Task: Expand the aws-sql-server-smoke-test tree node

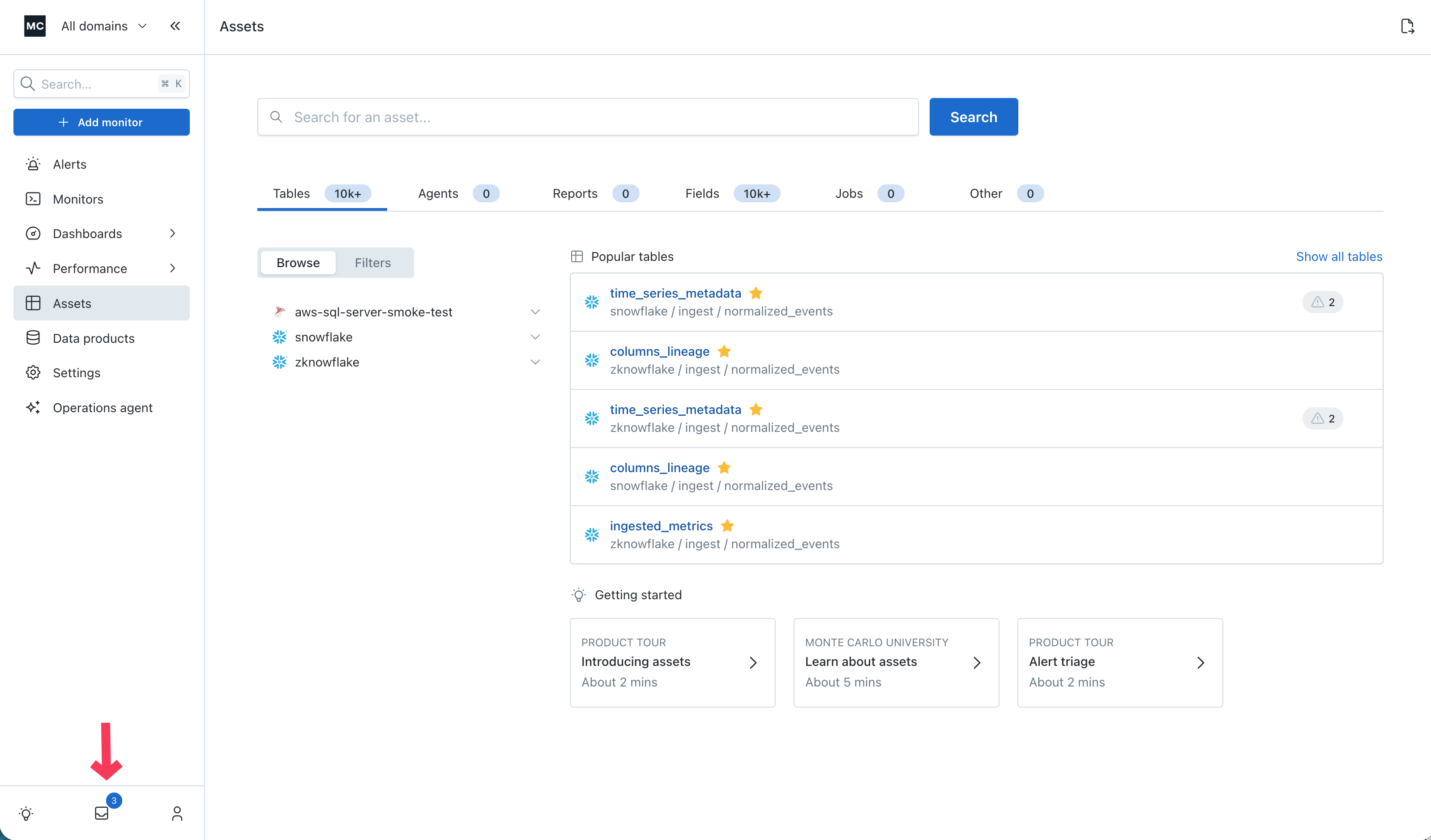Action: [x=535, y=311]
